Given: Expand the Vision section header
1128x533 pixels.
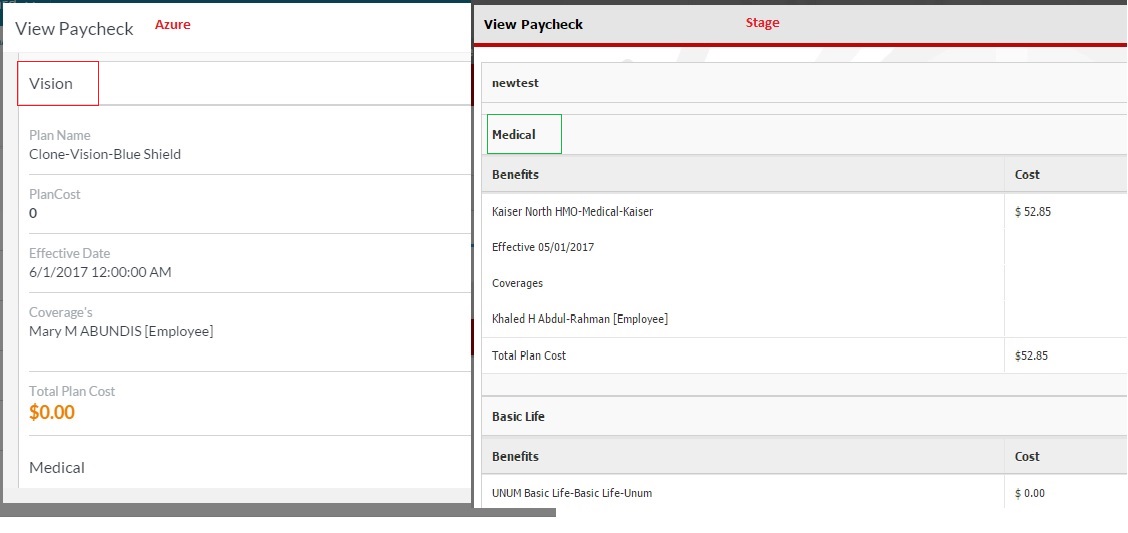Looking at the screenshot, I should click(52, 84).
